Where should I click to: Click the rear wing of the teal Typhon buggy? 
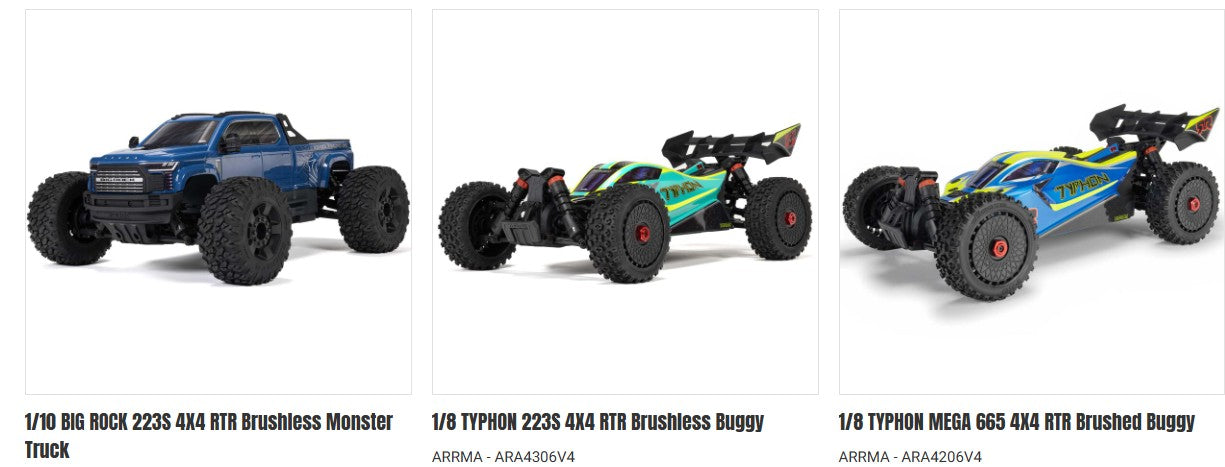731,144
